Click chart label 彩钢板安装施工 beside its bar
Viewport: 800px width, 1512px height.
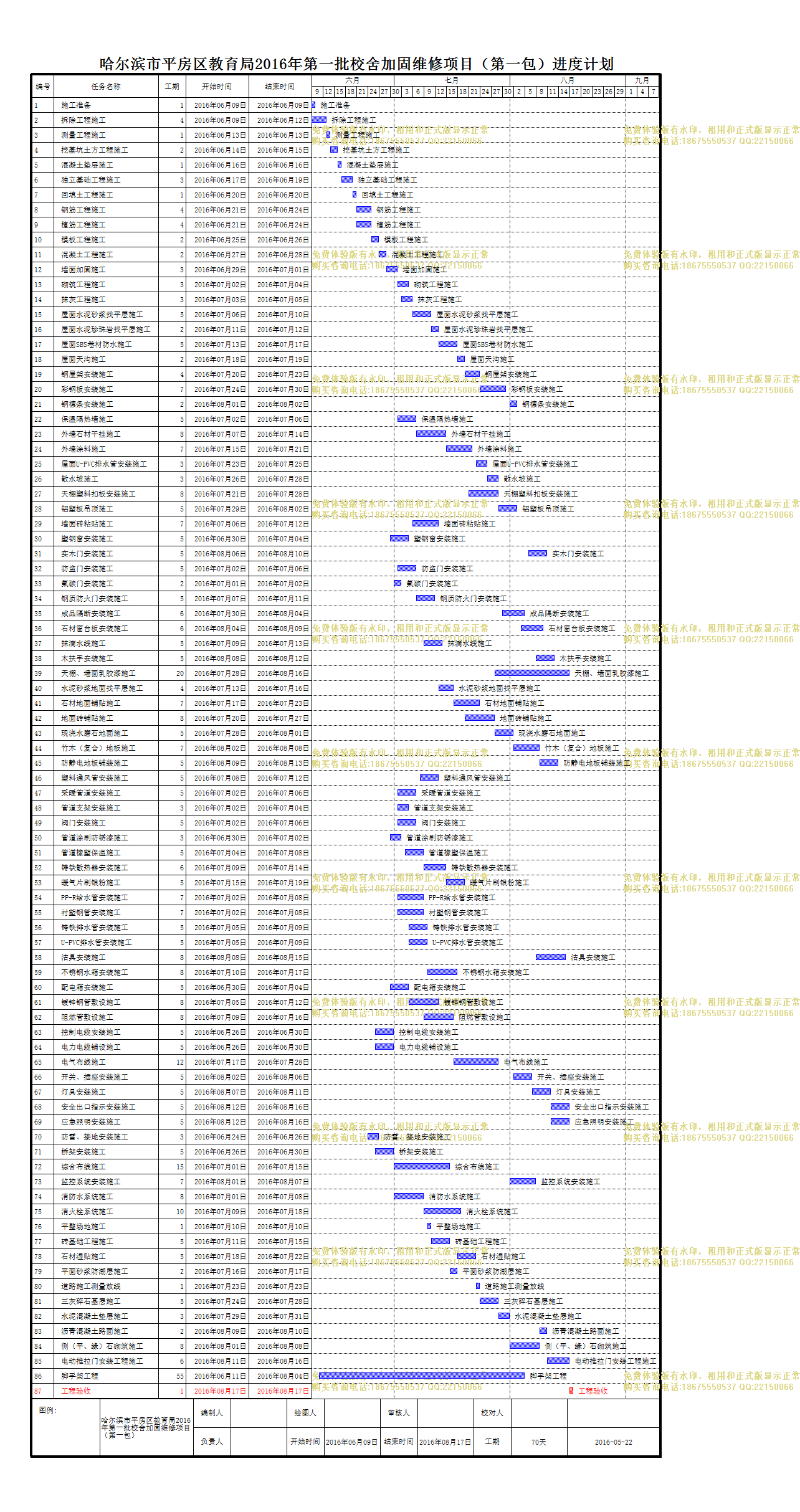(x=537, y=389)
